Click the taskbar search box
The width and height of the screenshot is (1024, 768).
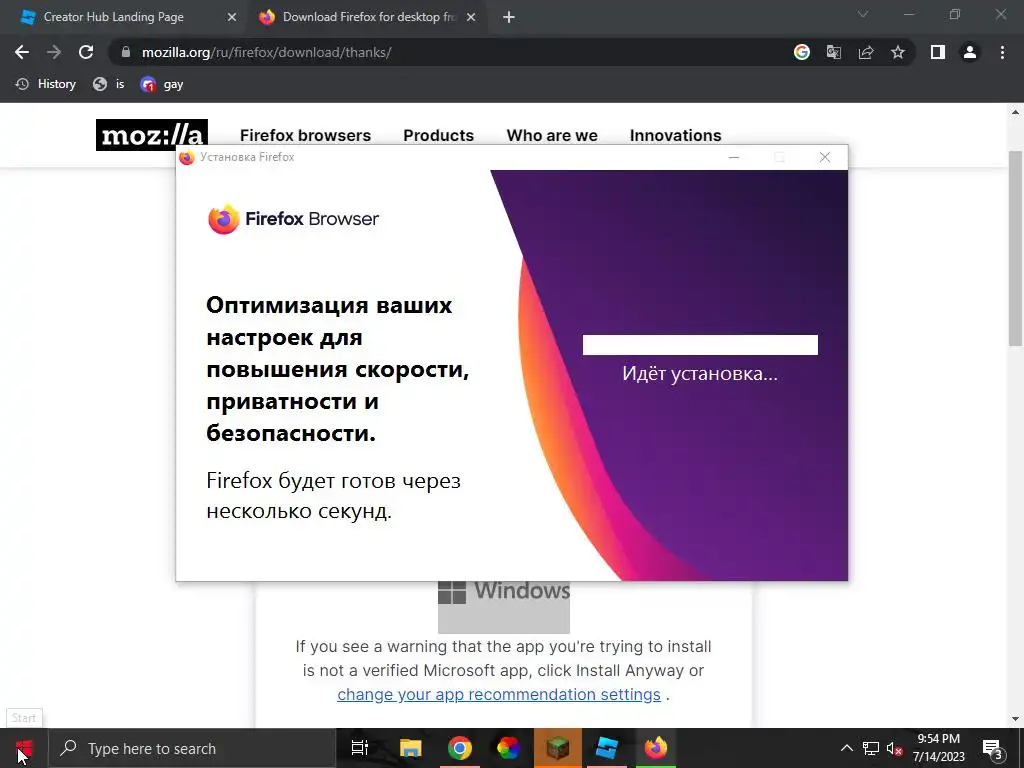(191, 748)
